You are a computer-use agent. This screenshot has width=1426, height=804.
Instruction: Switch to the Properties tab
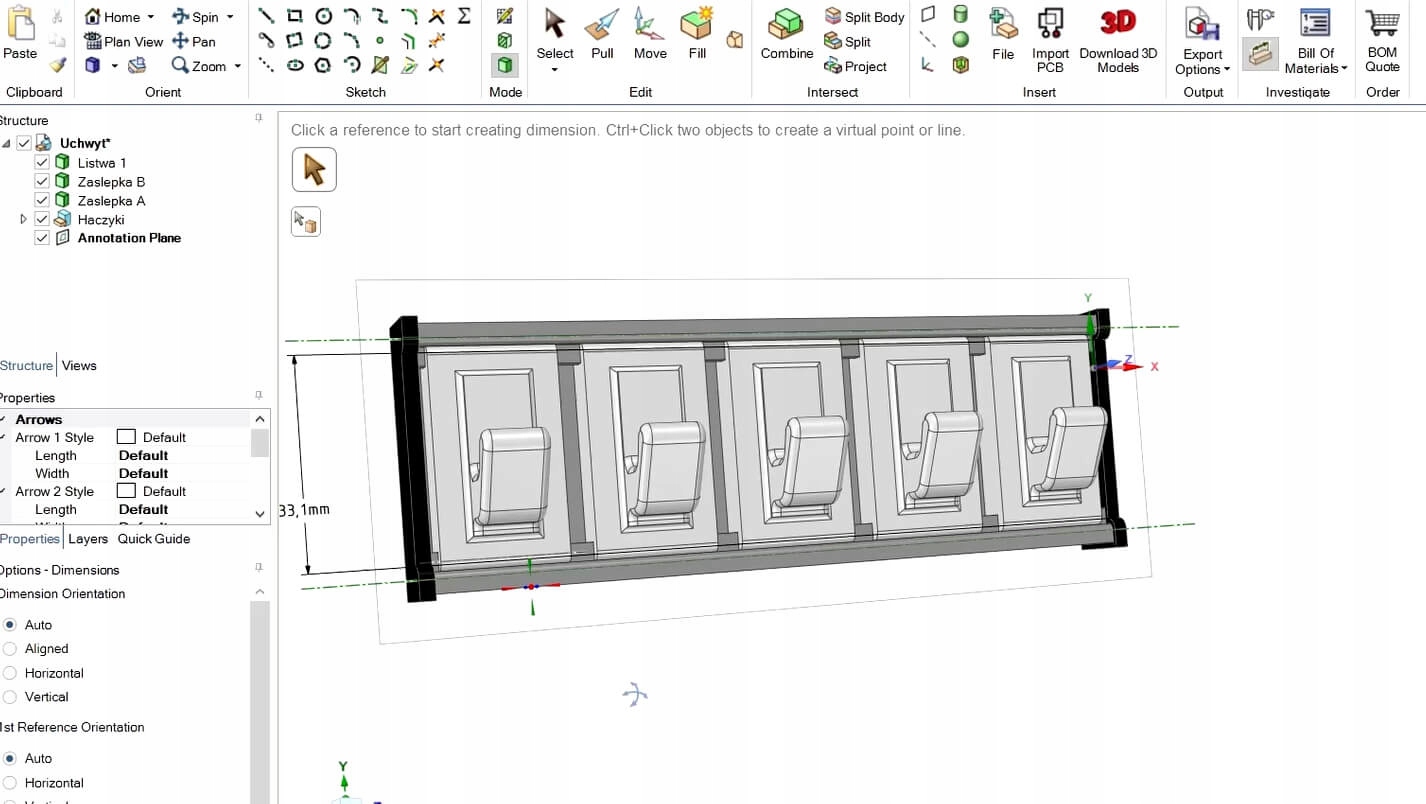[30, 538]
